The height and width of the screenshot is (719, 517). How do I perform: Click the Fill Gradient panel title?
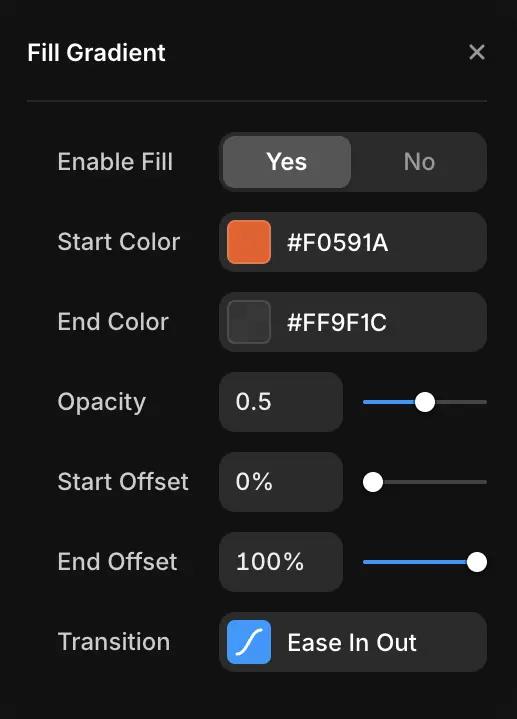pyautogui.click(x=96, y=52)
